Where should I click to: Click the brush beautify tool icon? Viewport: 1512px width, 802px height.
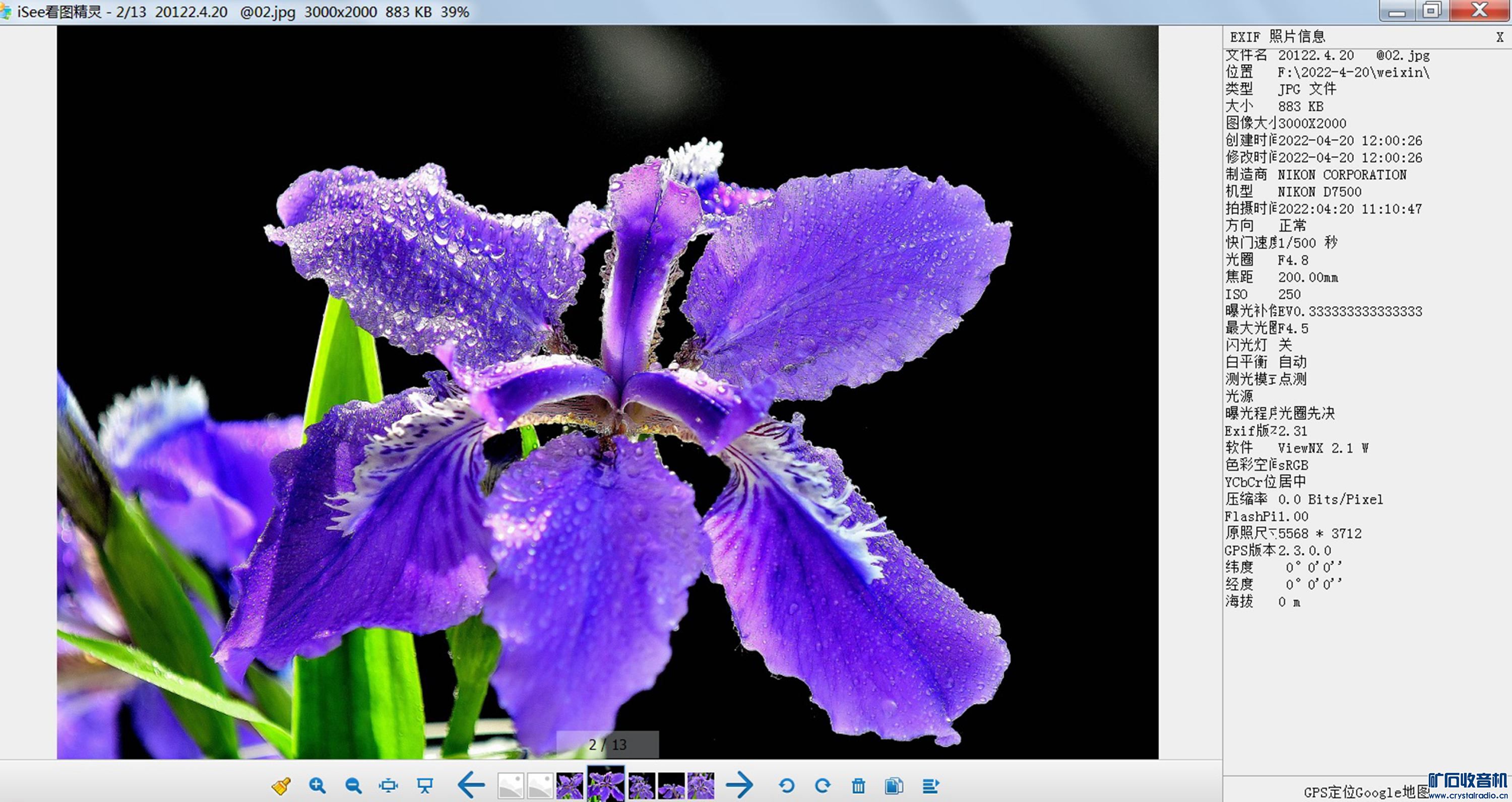click(281, 785)
